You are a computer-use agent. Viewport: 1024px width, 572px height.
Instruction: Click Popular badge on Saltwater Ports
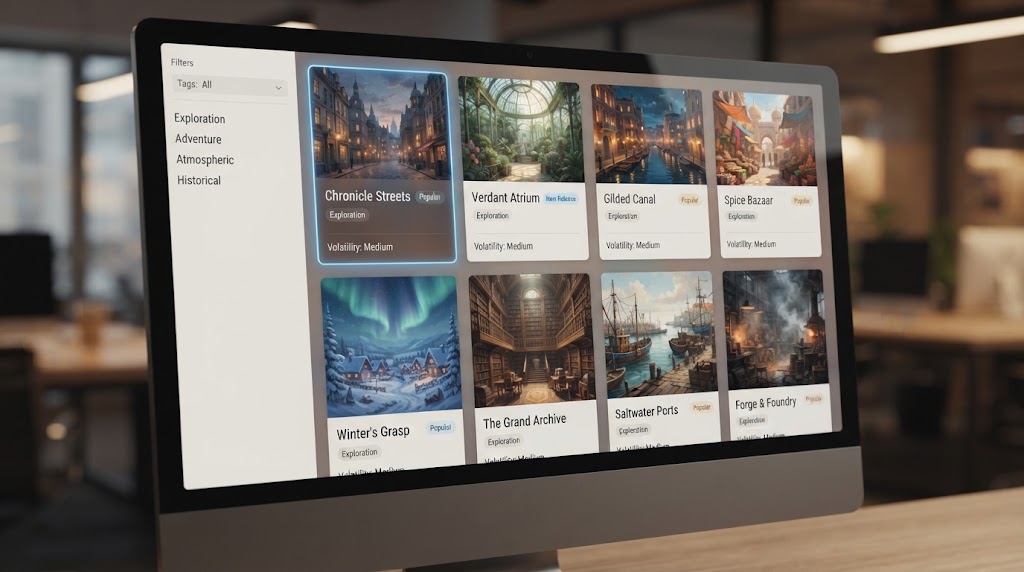701,407
